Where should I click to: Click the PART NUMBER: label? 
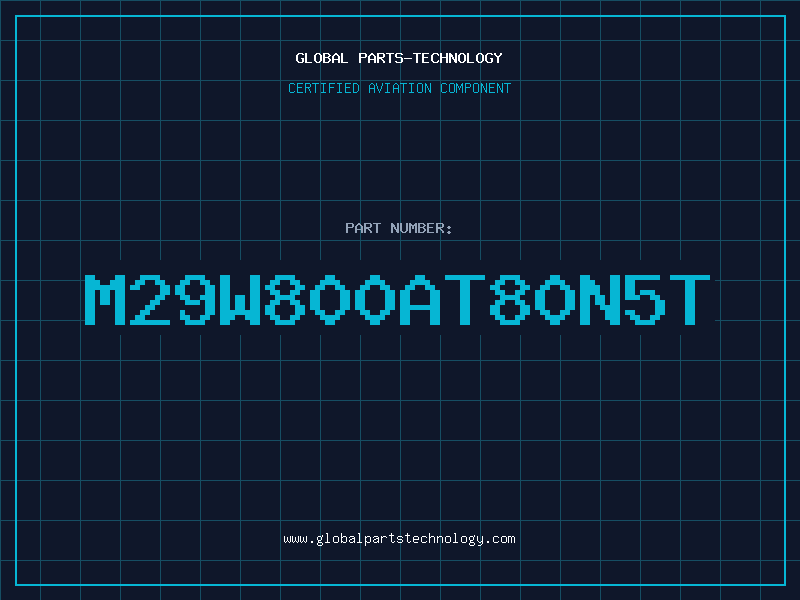pos(398,228)
